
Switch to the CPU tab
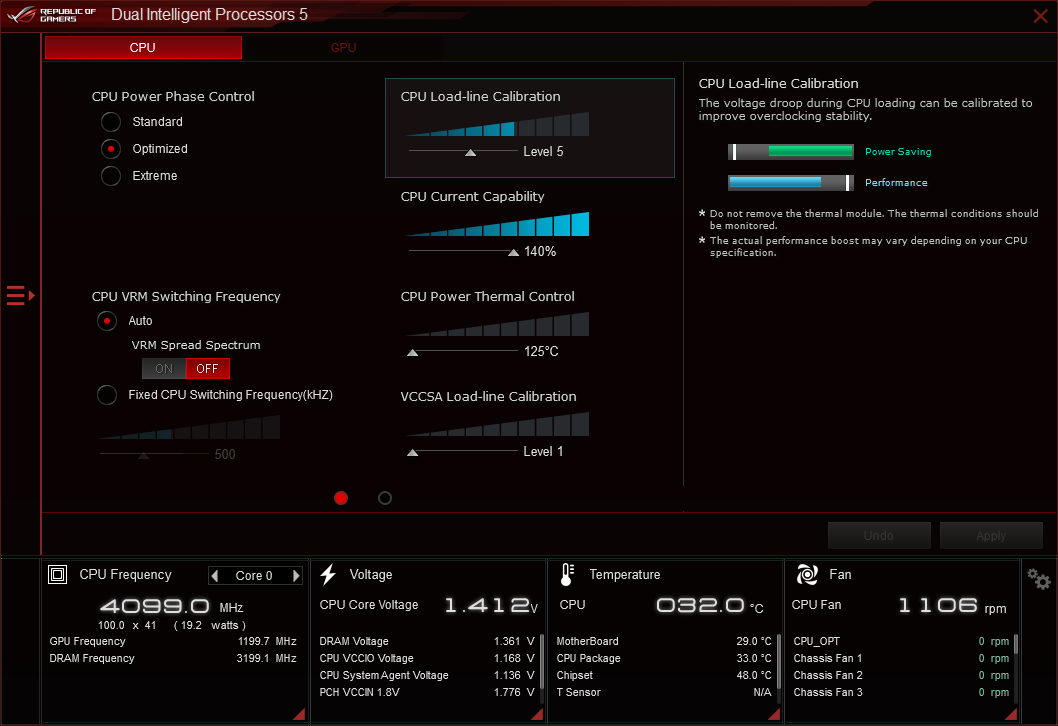tap(143, 48)
